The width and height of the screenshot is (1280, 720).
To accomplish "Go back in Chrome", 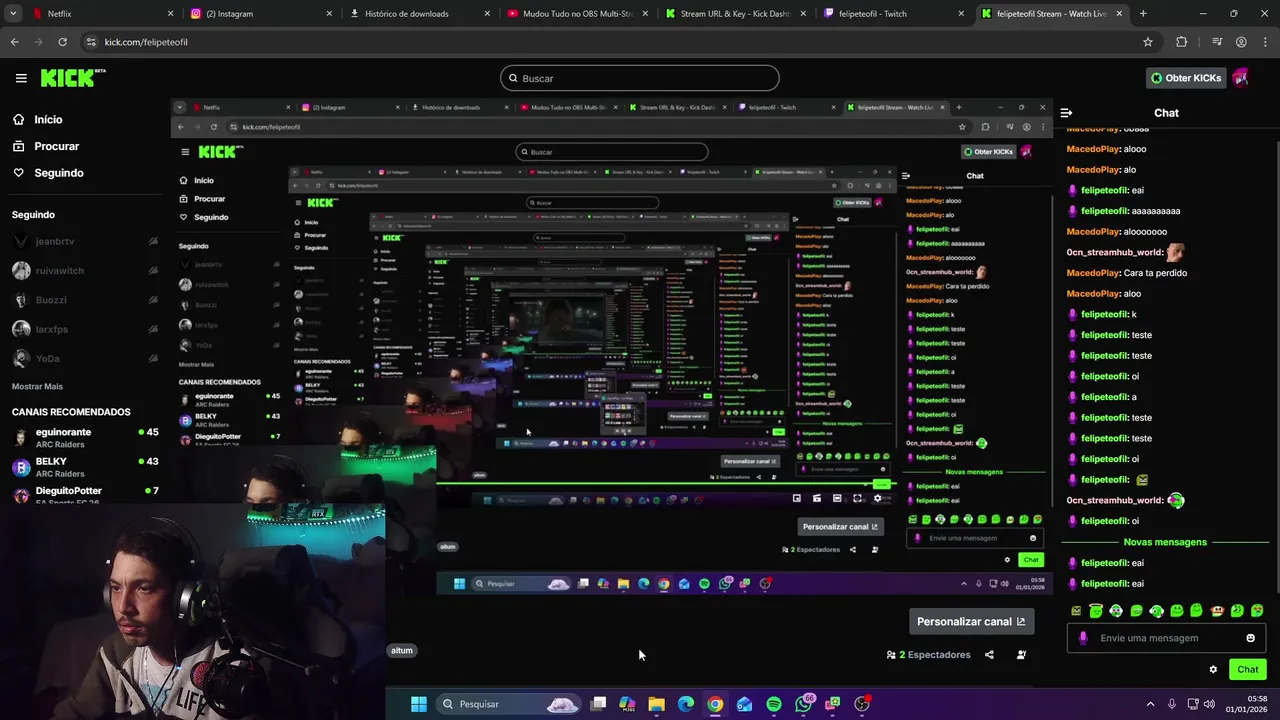I will pyautogui.click(x=14, y=42).
